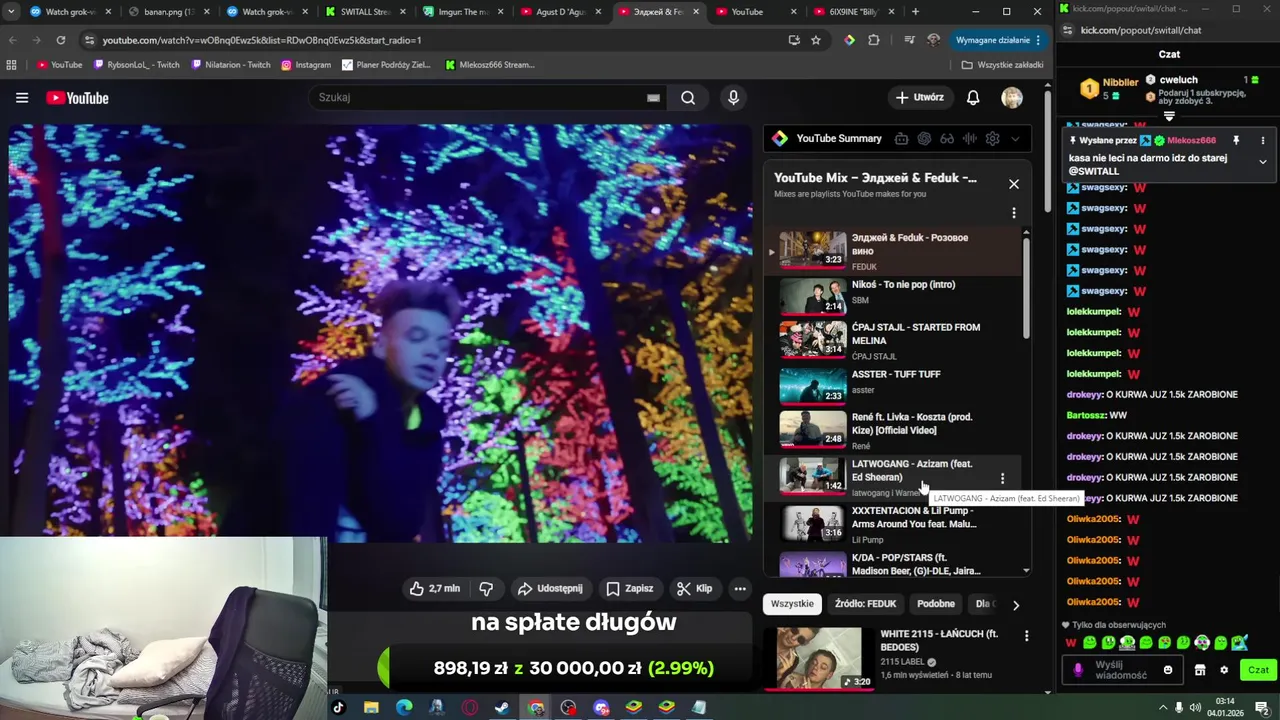Expand the YouTube Summary panel chevron

(1015, 139)
